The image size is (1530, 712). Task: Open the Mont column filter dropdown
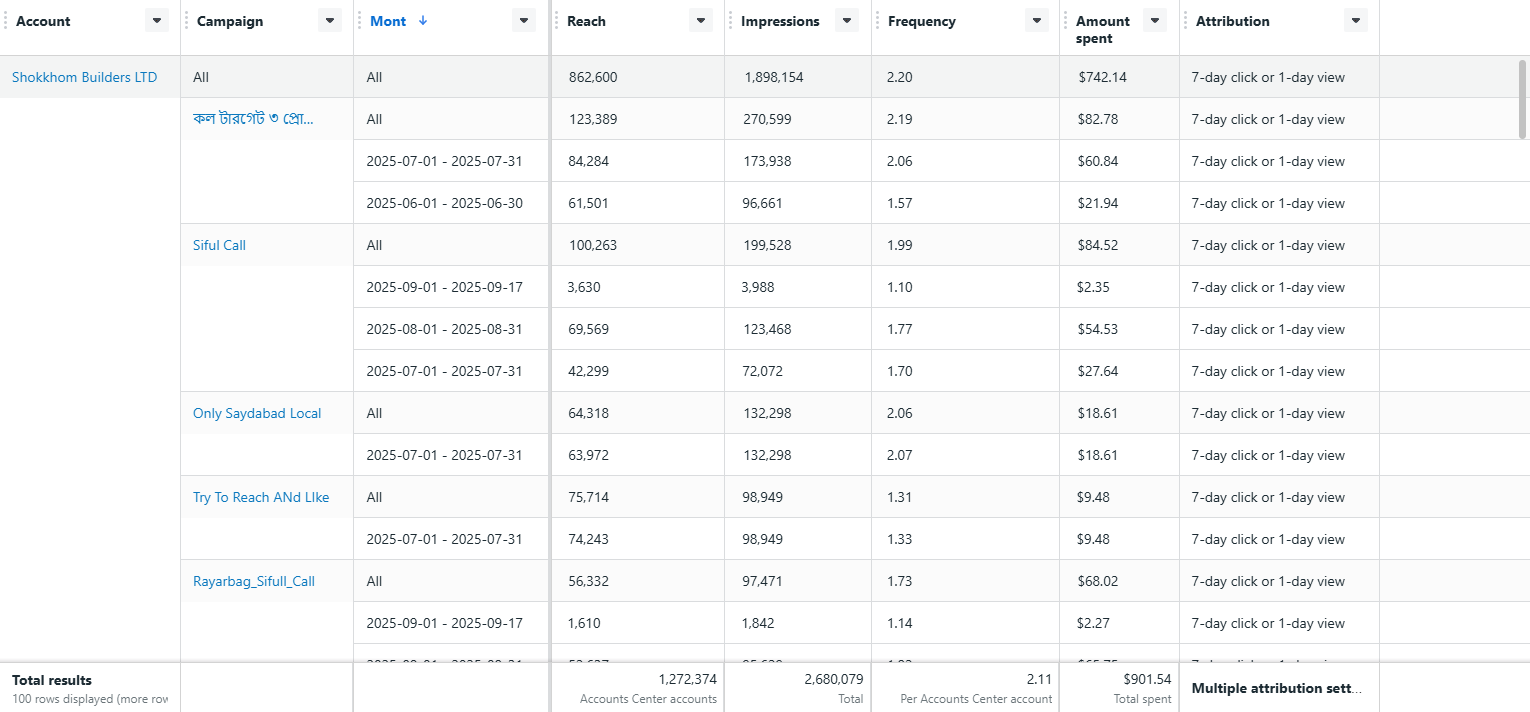coord(523,20)
